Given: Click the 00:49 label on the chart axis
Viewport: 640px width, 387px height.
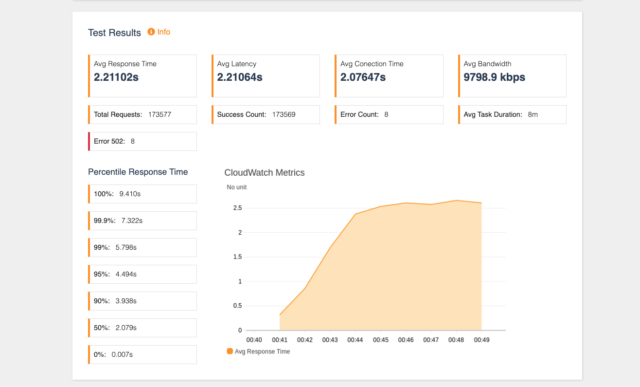Looking at the screenshot, I should pyautogui.click(x=482, y=340).
